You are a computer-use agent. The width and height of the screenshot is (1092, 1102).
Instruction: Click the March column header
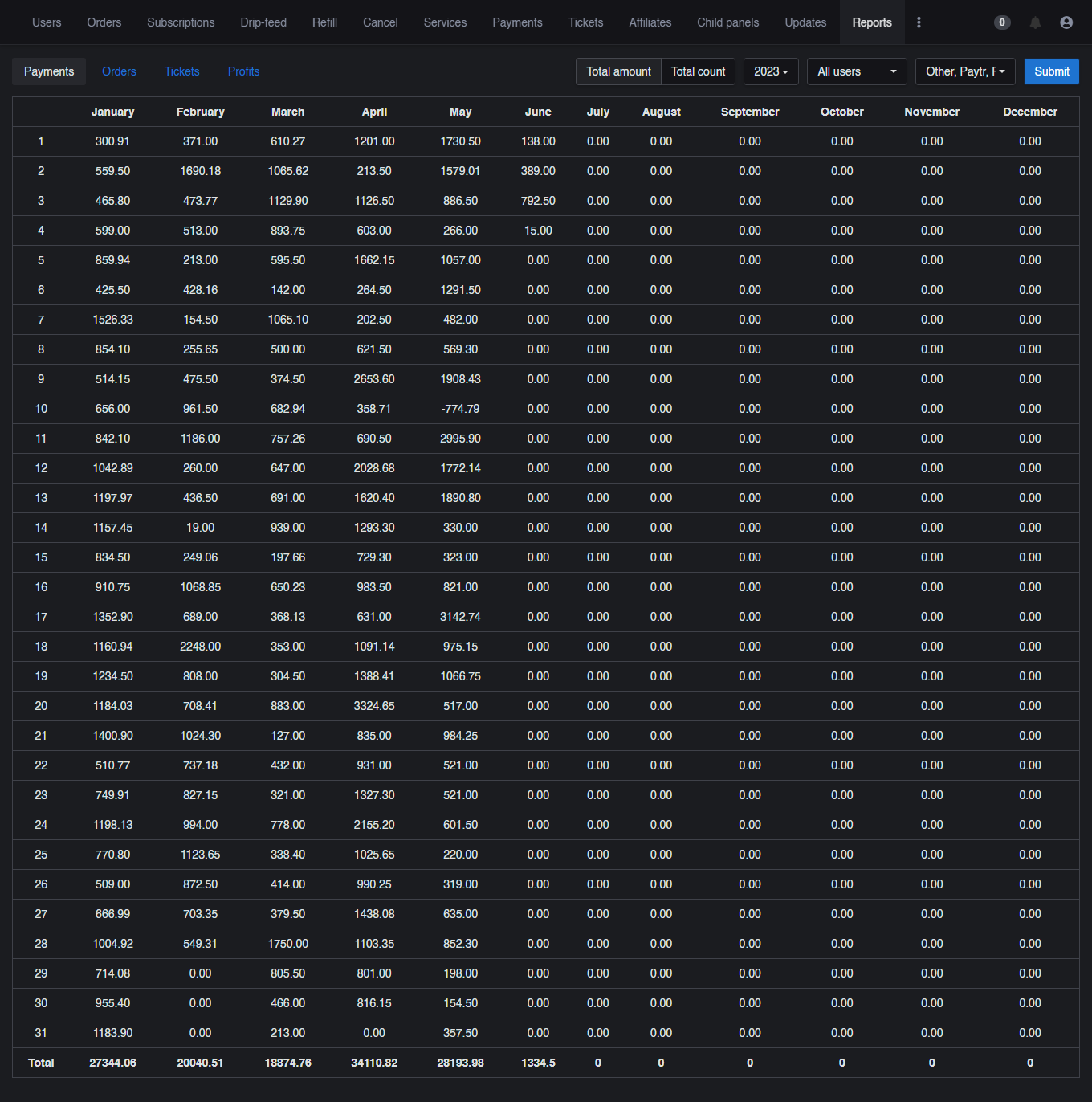click(287, 112)
